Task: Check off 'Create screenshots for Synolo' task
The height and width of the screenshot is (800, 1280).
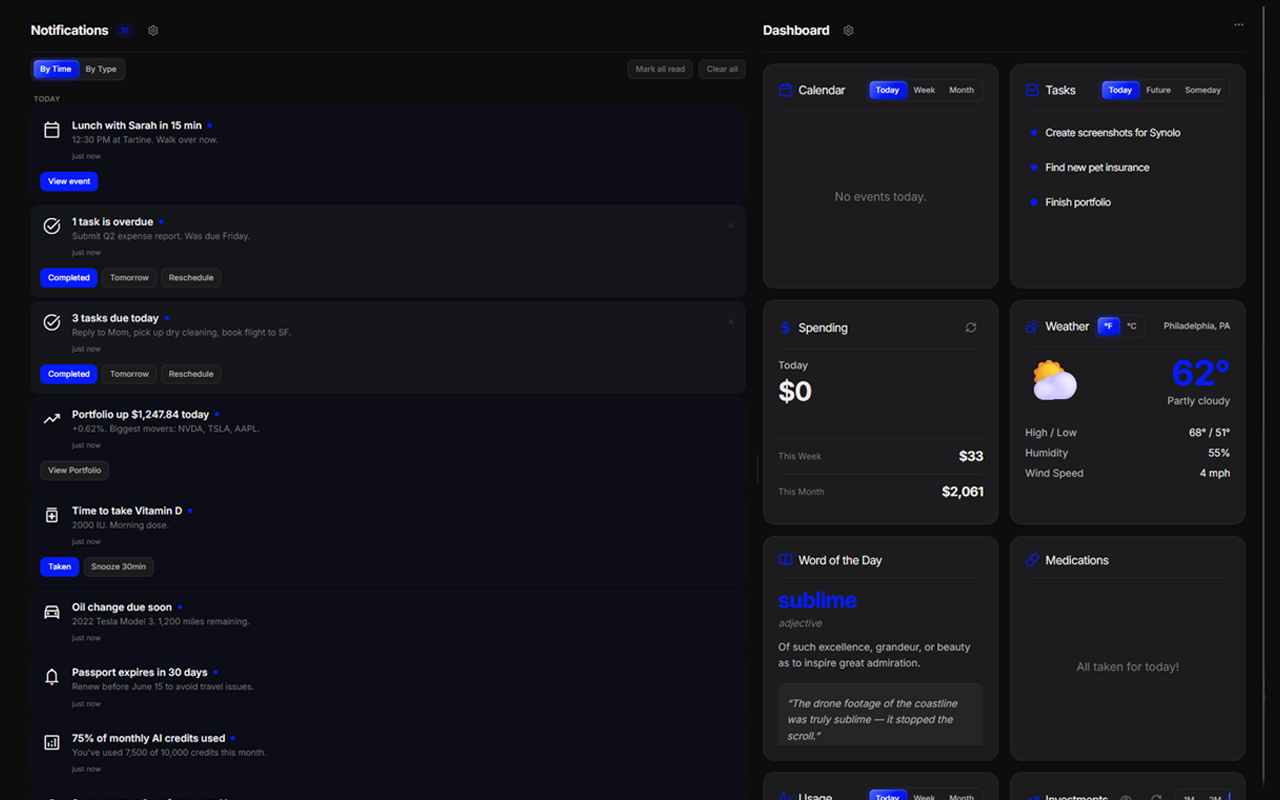Action: click(x=1034, y=133)
